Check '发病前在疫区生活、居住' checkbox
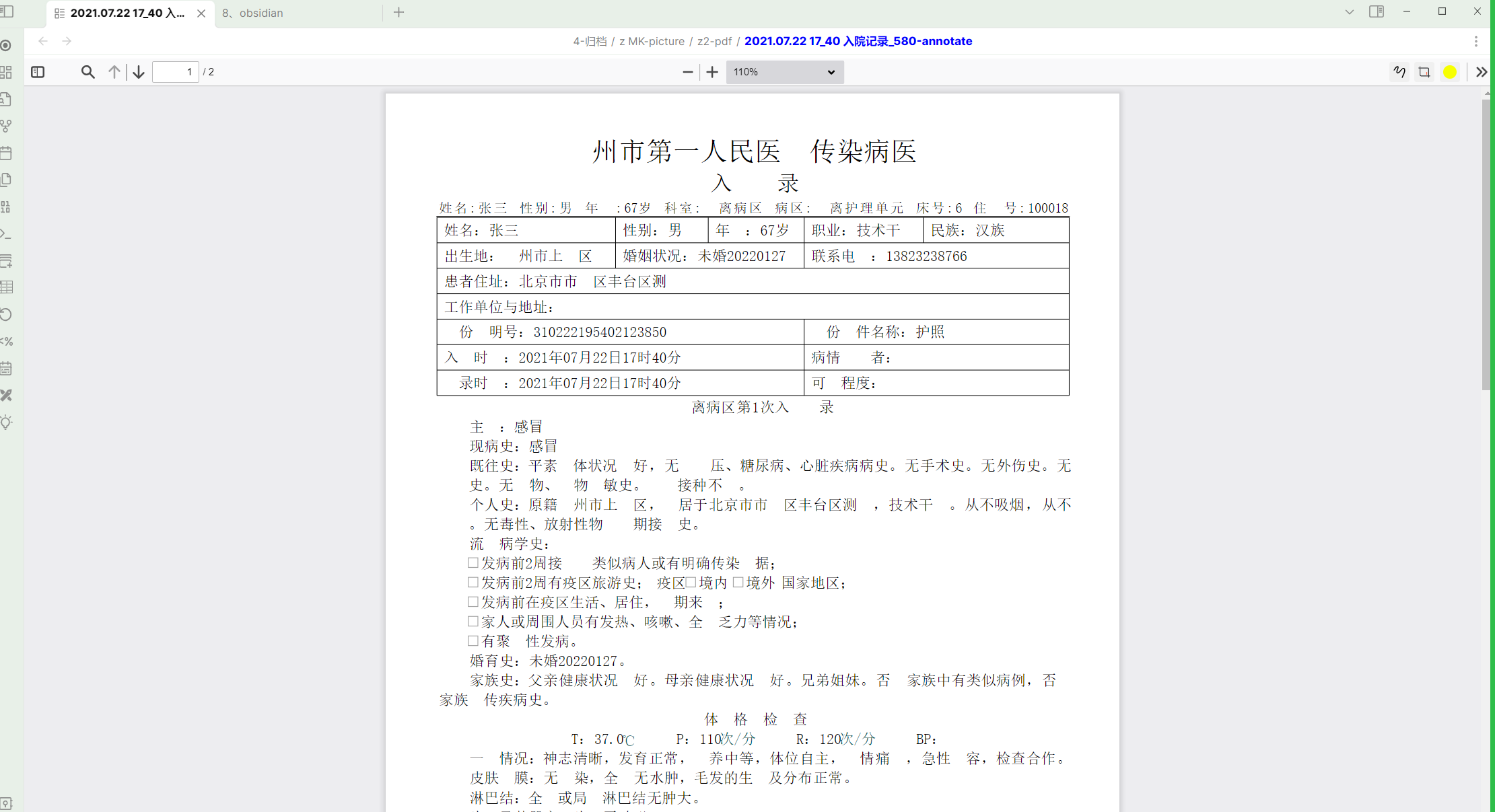 click(473, 601)
